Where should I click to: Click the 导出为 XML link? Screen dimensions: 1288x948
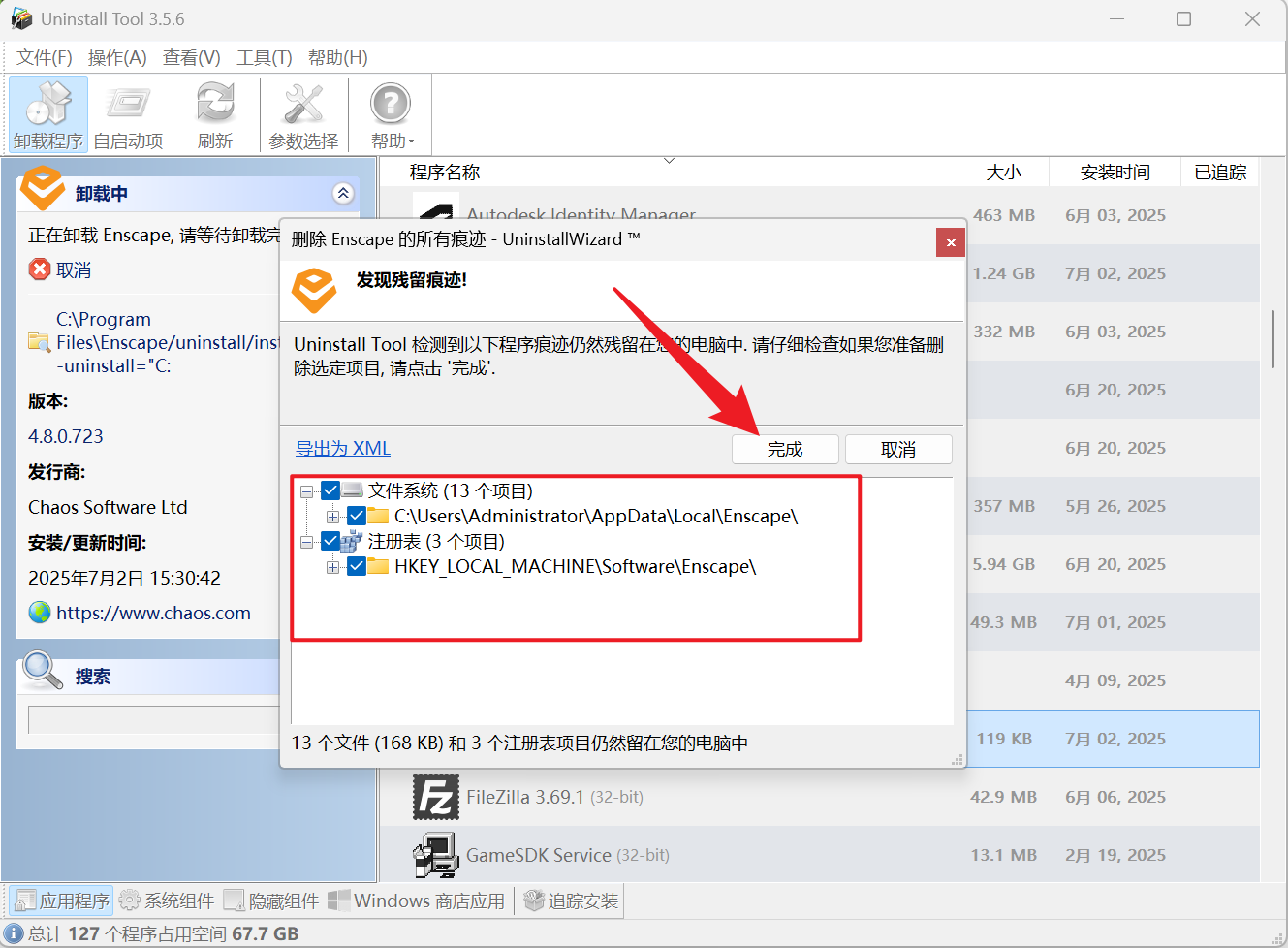tap(343, 448)
